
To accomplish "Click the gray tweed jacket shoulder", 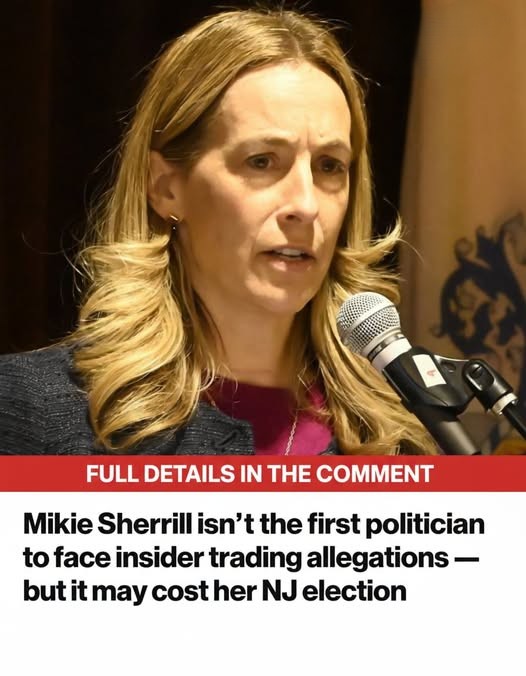I will coord(39,399).
